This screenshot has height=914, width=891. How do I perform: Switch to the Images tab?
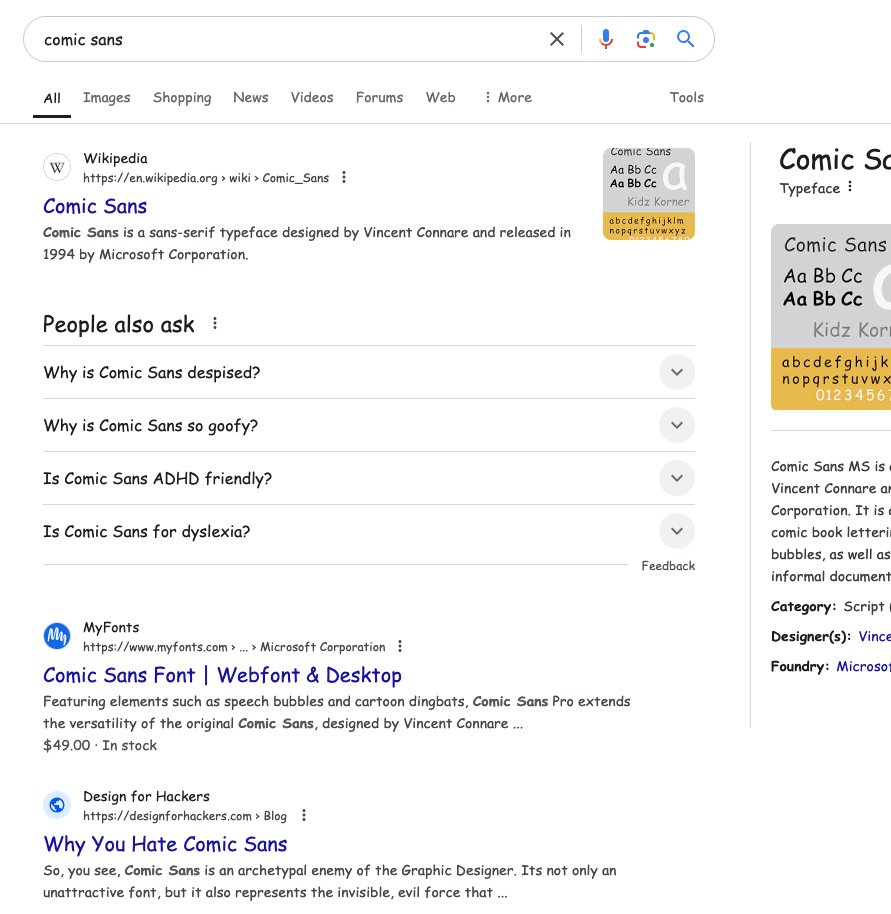coord(107,97)
